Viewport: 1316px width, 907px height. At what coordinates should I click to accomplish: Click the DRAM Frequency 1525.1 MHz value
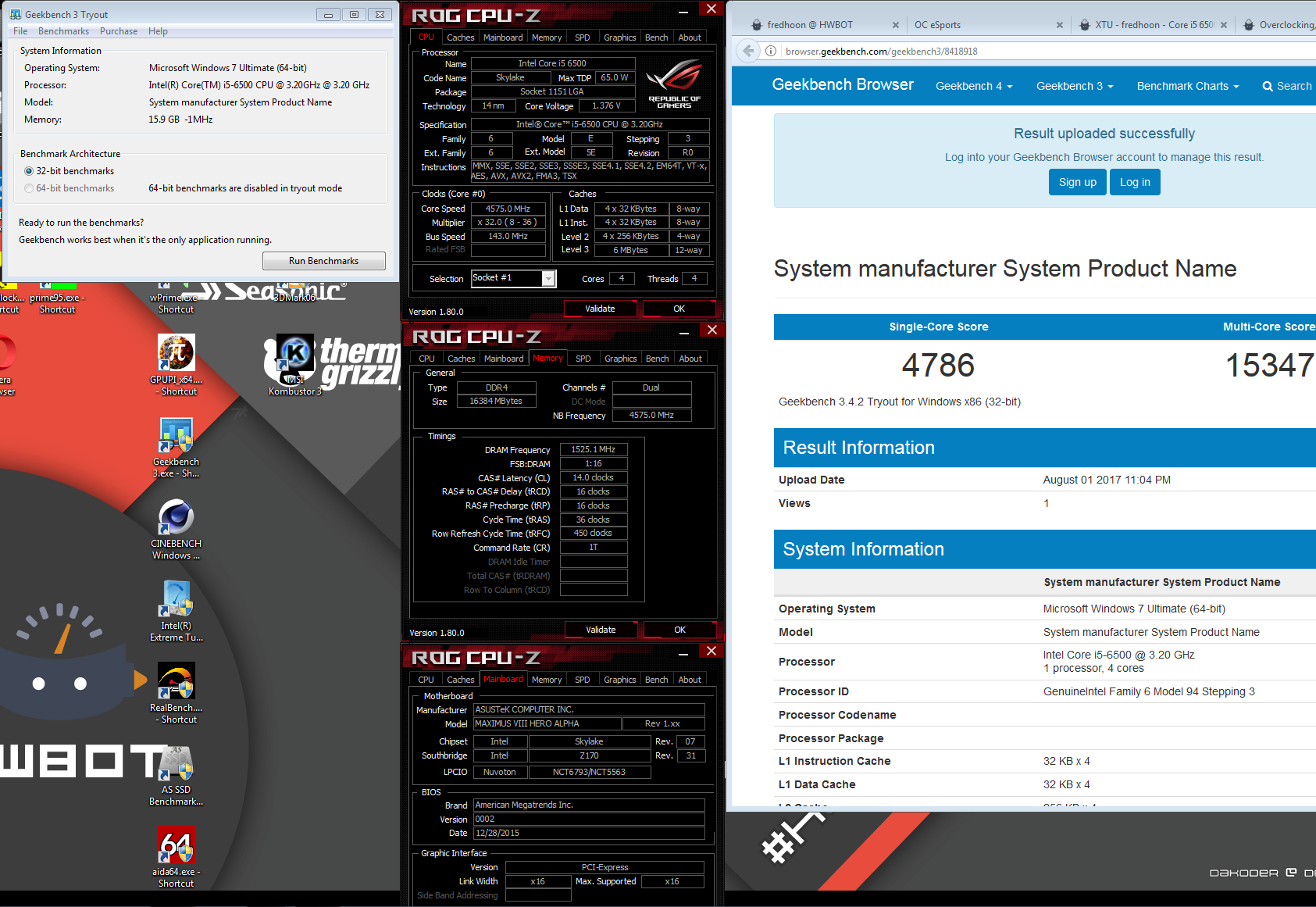(594, 449)
